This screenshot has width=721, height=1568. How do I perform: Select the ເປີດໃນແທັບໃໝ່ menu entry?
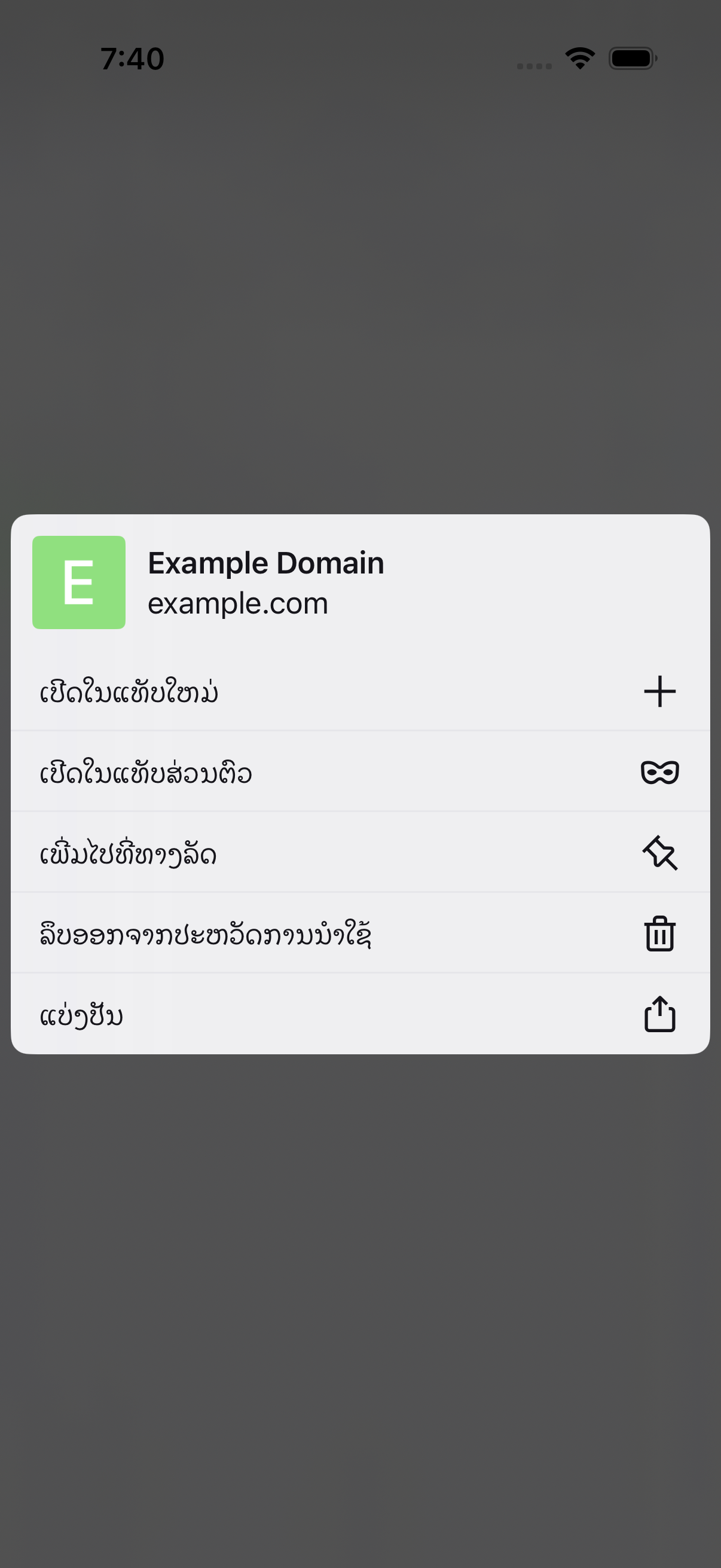click(360, 691)
